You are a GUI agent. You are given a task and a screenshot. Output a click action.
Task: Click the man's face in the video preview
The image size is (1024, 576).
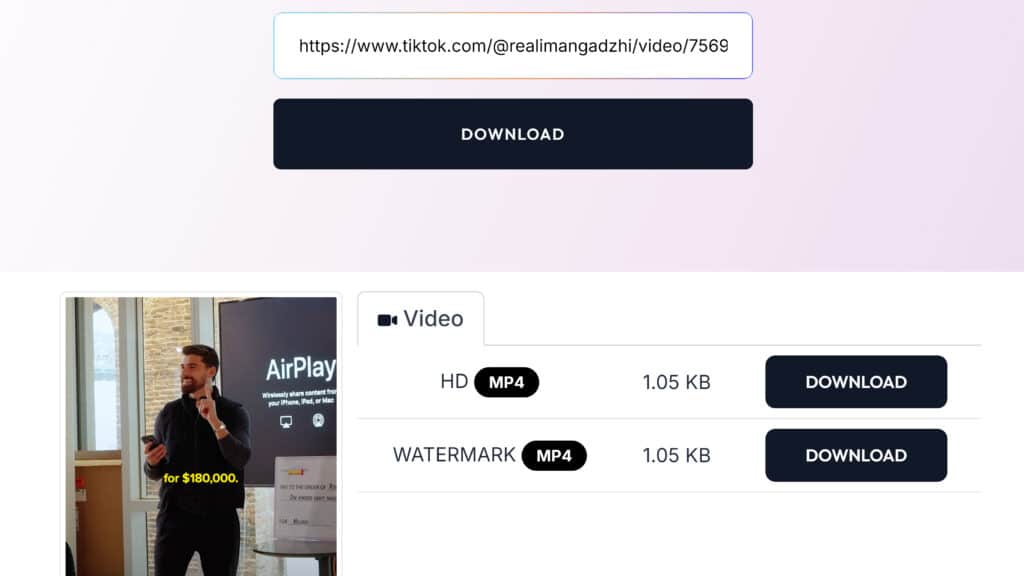pyautogui.click(x=195, y=374)
